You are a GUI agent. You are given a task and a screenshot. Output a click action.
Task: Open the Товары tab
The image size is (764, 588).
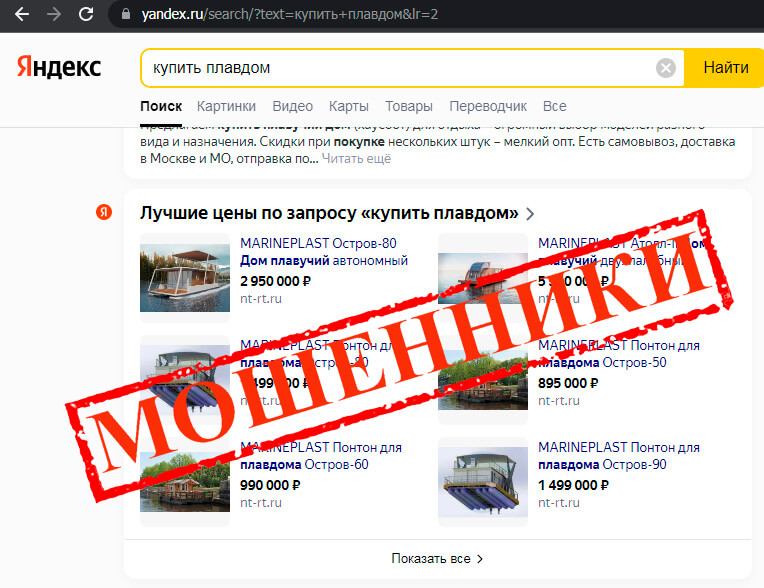coord(409,106)
